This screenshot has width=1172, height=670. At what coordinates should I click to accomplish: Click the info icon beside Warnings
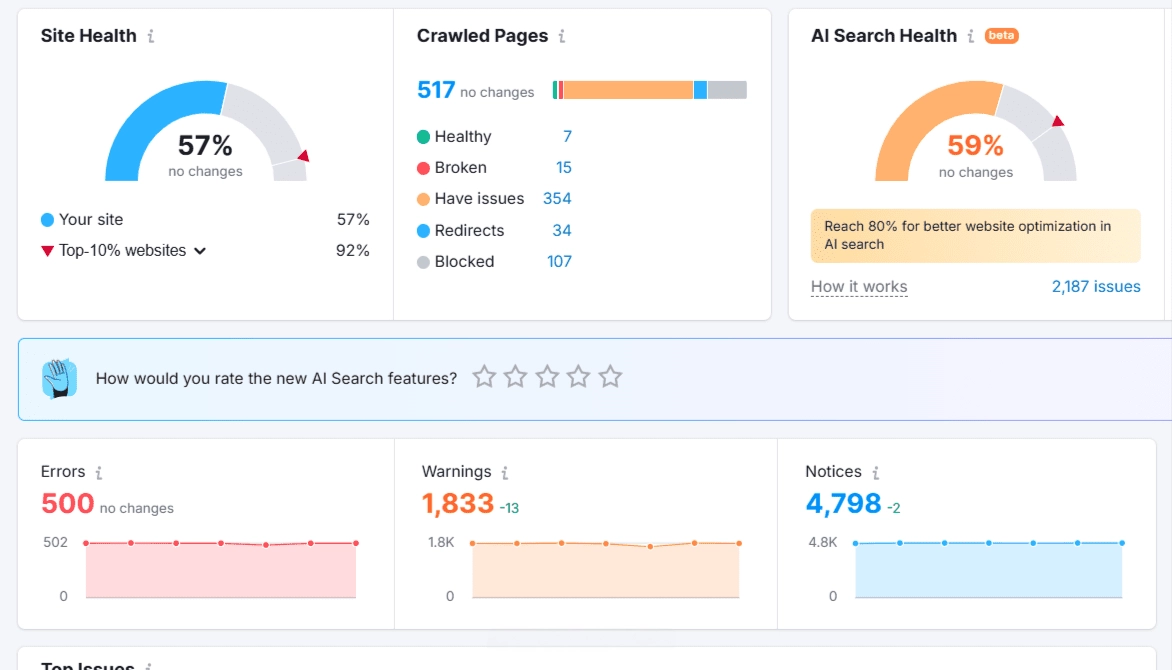[x=505, y=473]
